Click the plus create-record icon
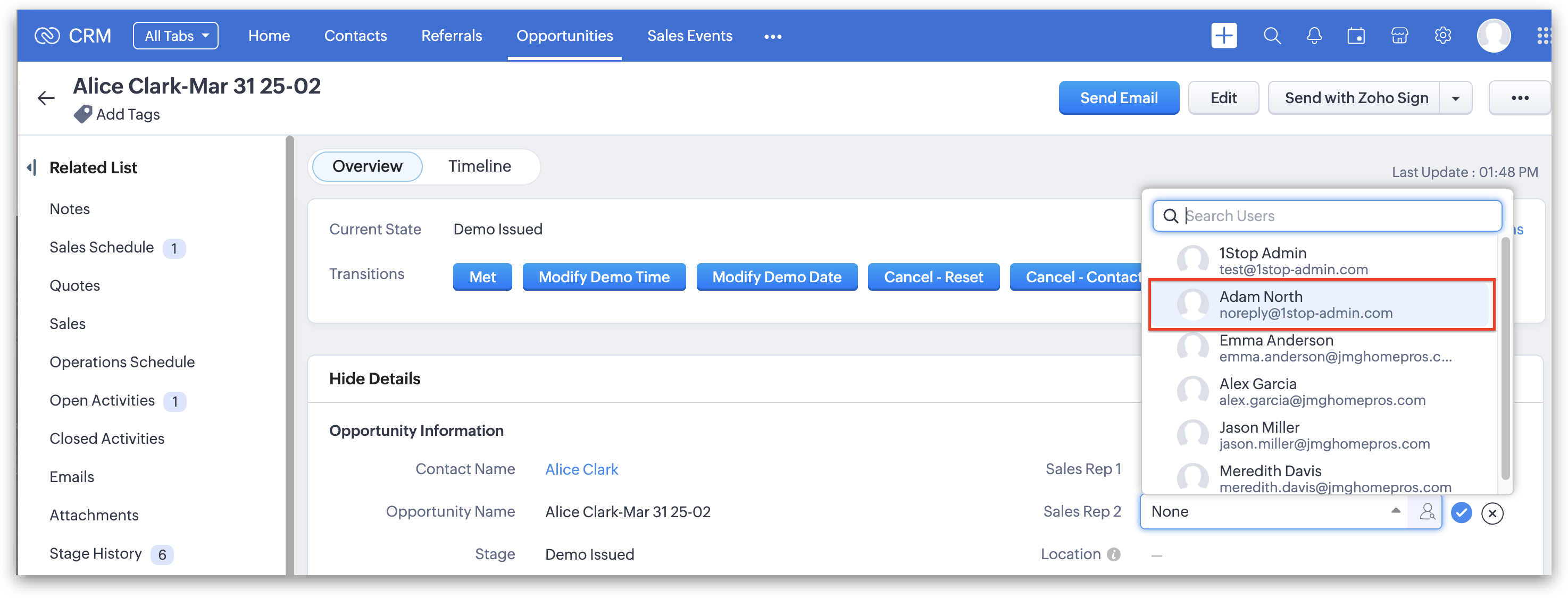Screen dimensions: 1568x598 pos(1223,36)
